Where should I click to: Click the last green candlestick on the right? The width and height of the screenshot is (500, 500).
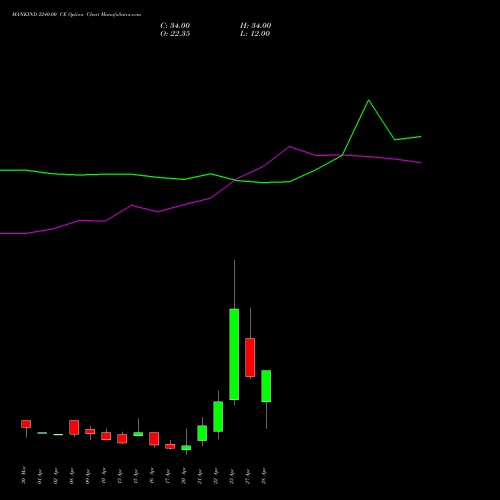266,386
